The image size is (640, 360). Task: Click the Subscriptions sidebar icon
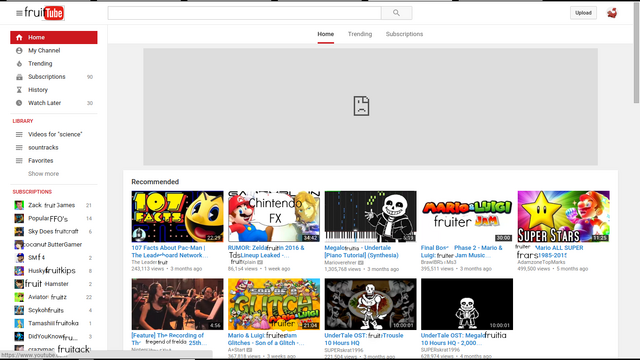(19, 77)
